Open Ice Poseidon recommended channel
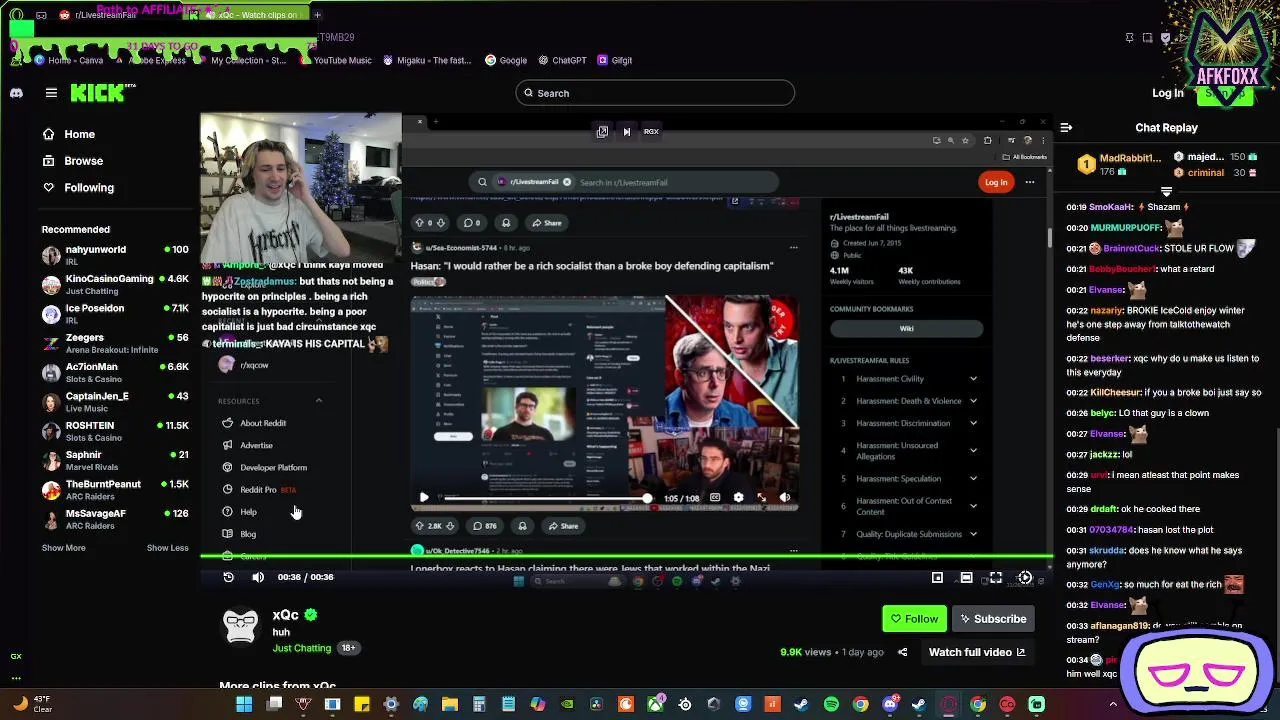 (115, 314)
